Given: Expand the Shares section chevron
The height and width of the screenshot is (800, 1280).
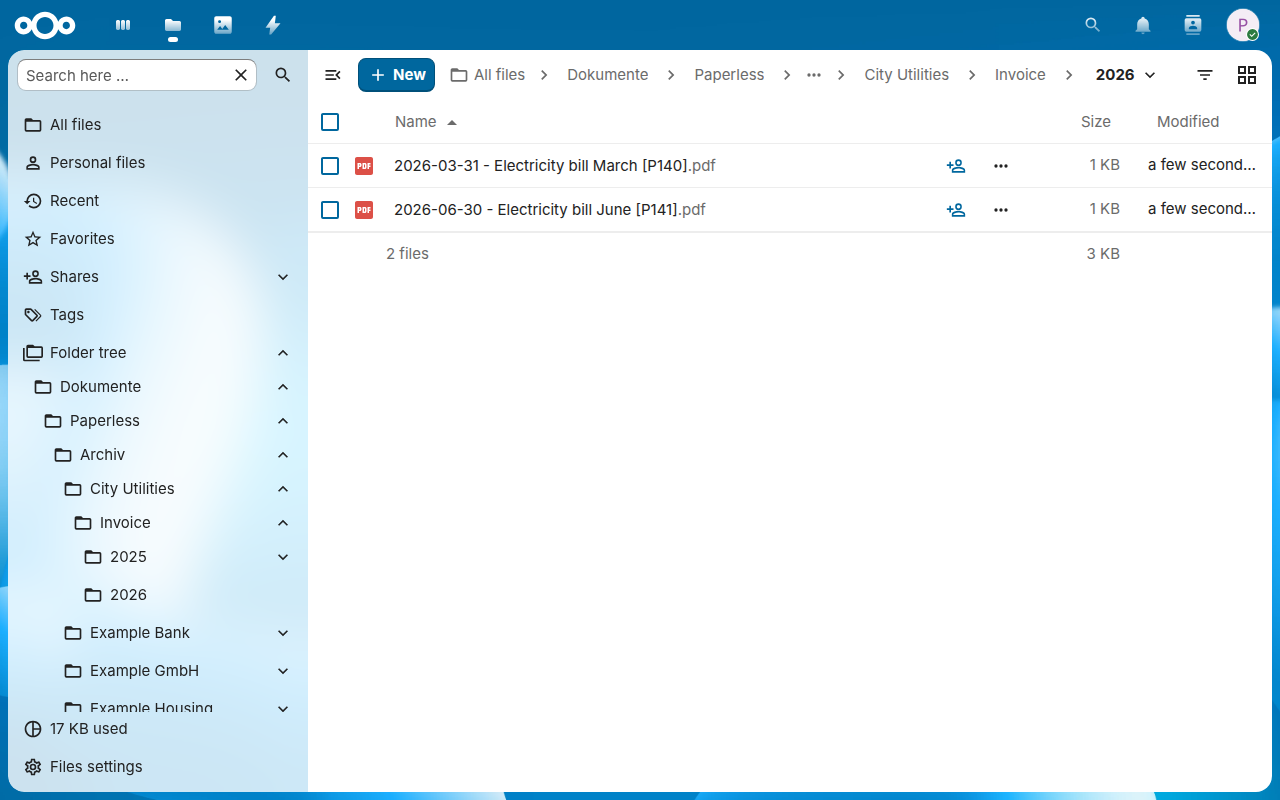Looking at the screenshot, I should [x=283, y=277].
